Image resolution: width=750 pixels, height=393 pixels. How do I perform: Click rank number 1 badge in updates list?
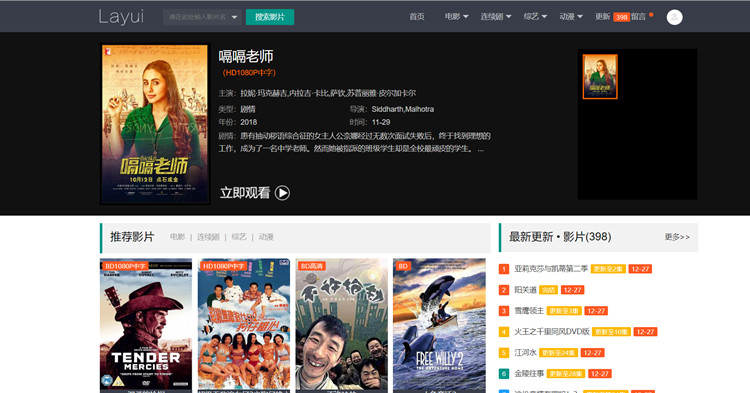(504, 269)
